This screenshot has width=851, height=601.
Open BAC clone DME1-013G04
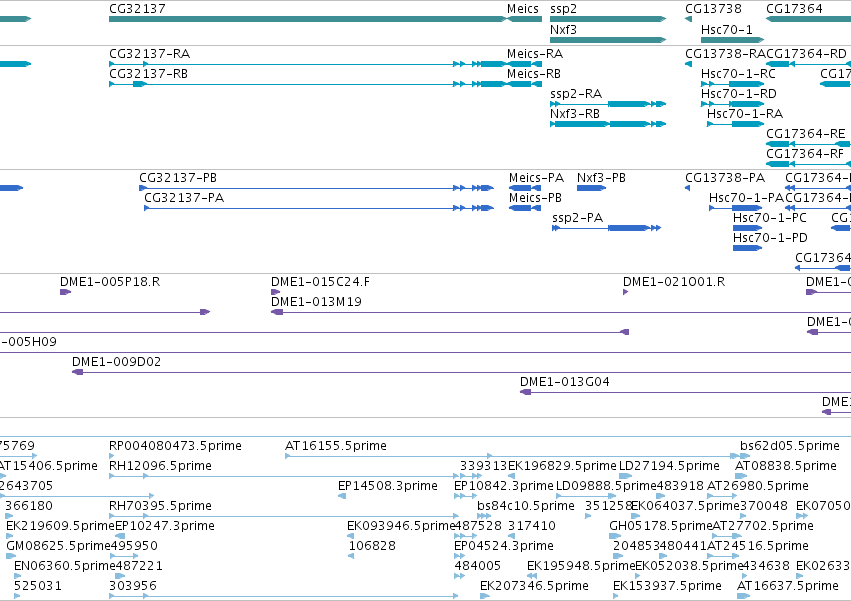(x=564, y=382)
